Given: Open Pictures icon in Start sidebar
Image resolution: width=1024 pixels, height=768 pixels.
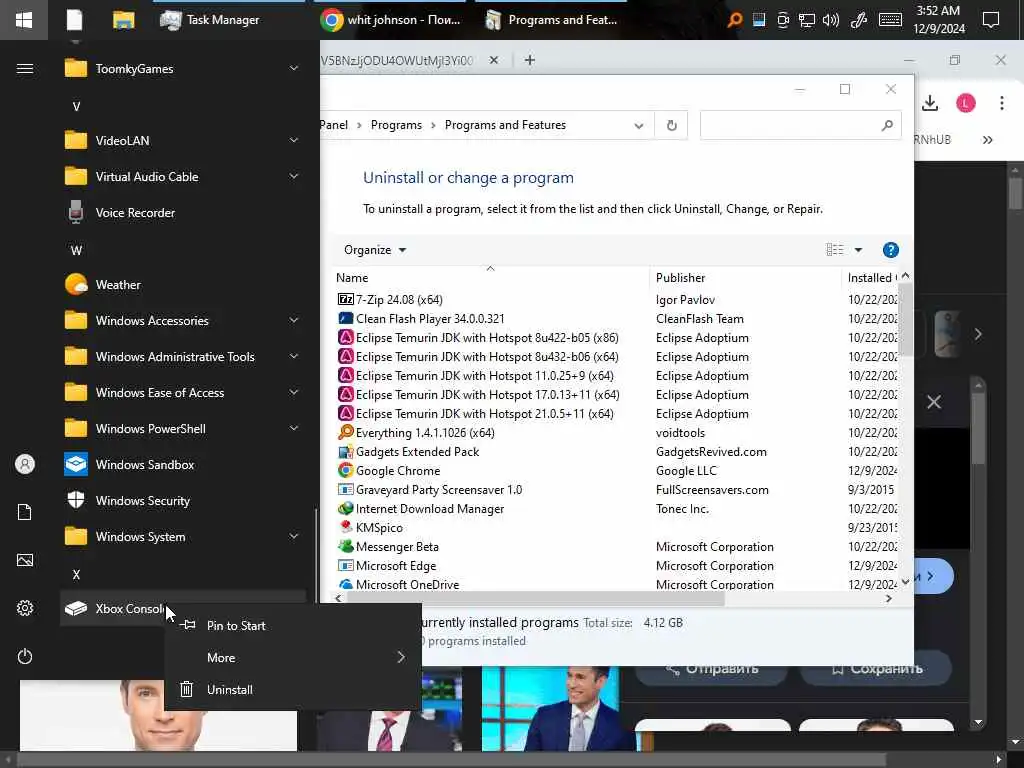Looking at the screenshot, I should tap(25, 560).
